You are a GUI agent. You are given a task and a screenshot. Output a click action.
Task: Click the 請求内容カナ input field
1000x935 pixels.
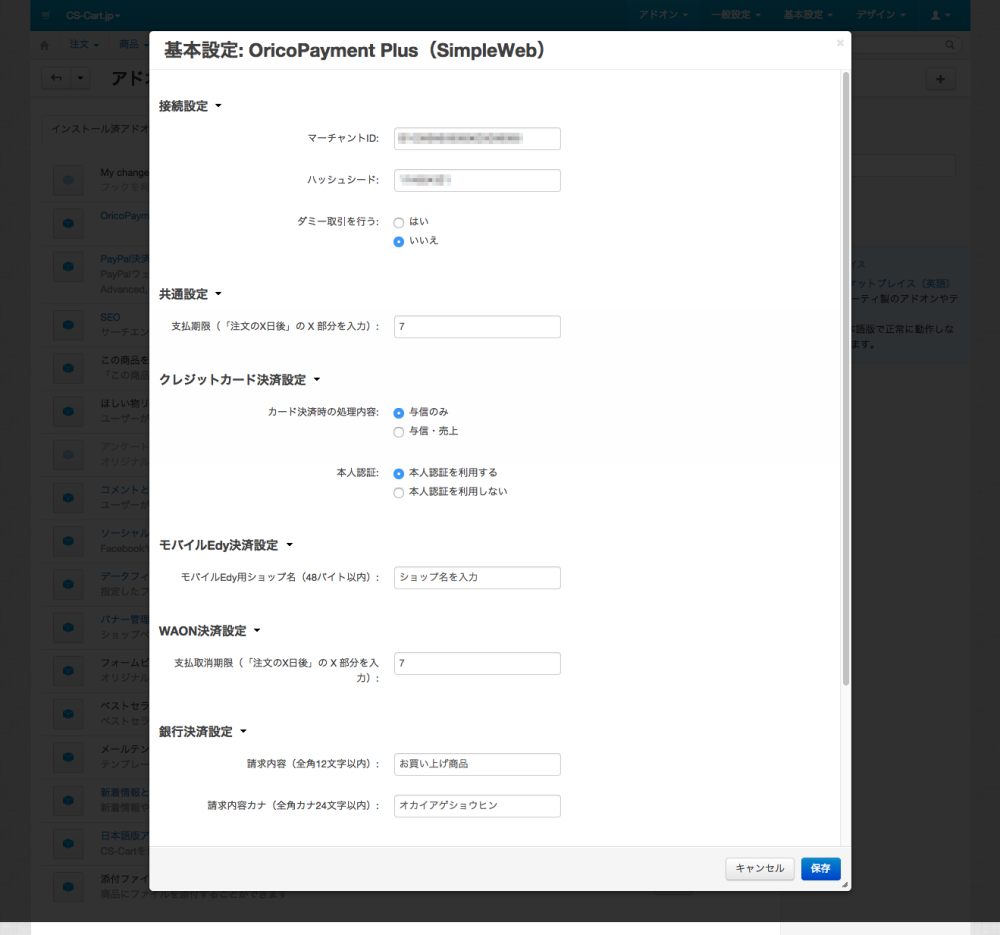tap(477, 806)
